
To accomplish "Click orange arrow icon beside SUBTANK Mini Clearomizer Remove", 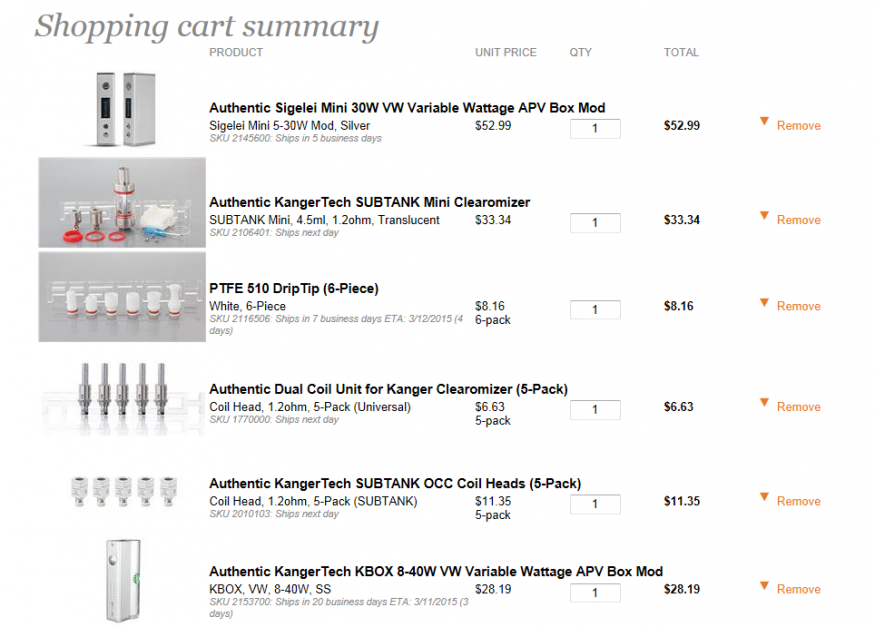I will [764, 216].
